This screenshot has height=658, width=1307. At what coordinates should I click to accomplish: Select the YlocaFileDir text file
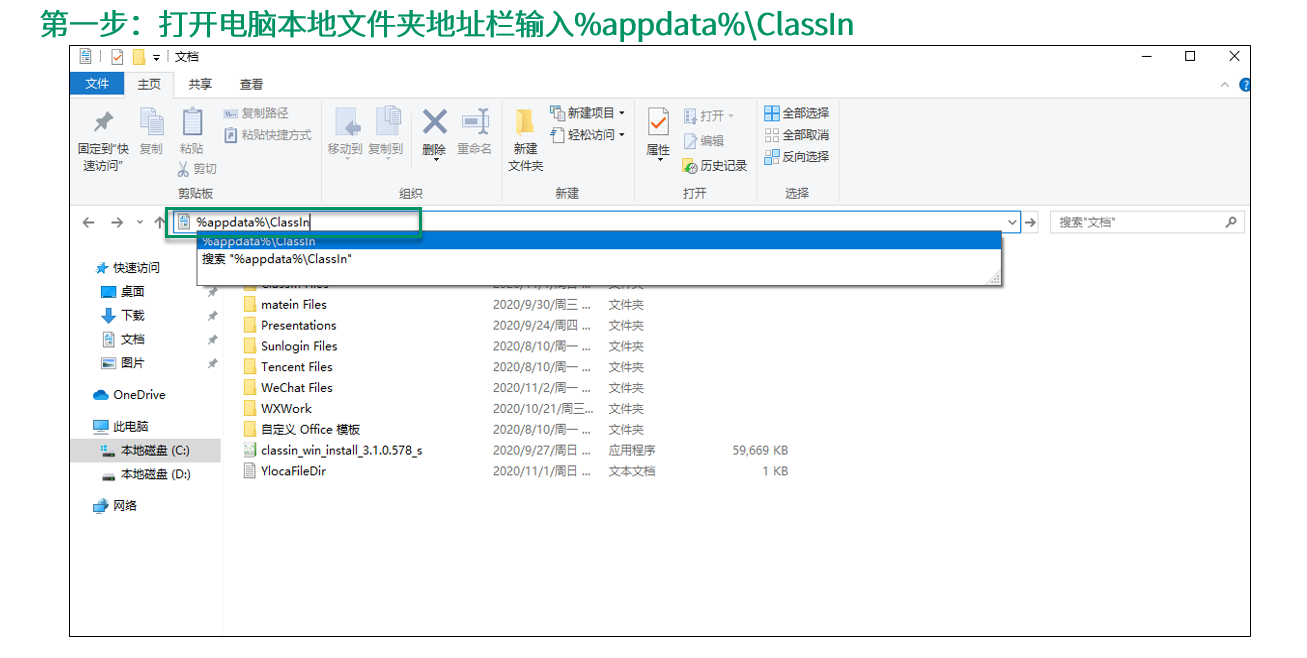click(286, 471)
